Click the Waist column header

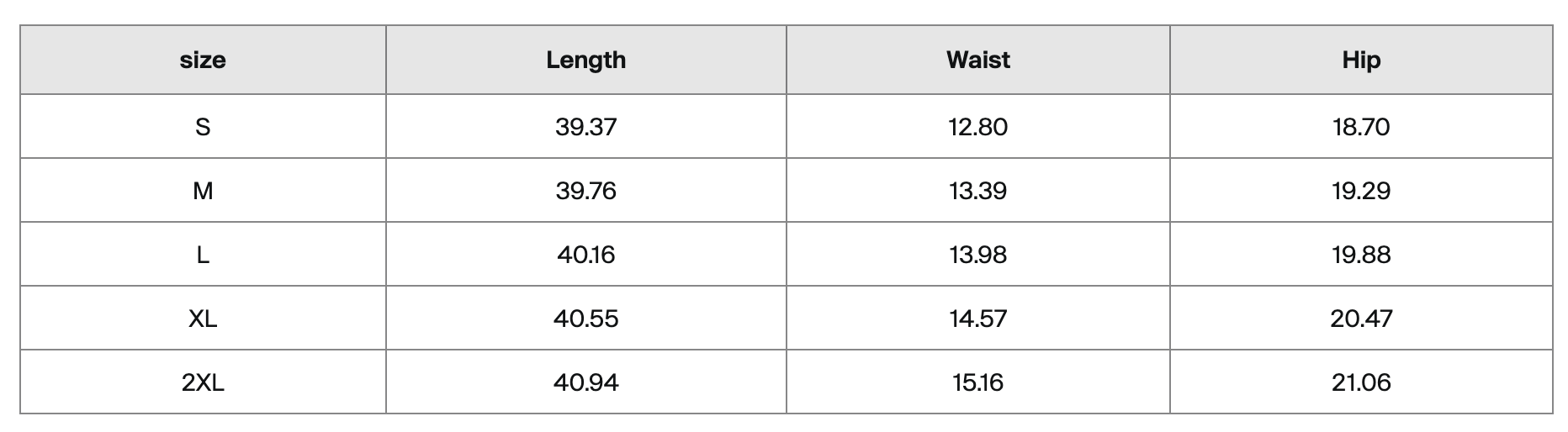pyautogui.click(x=978, y=60)
